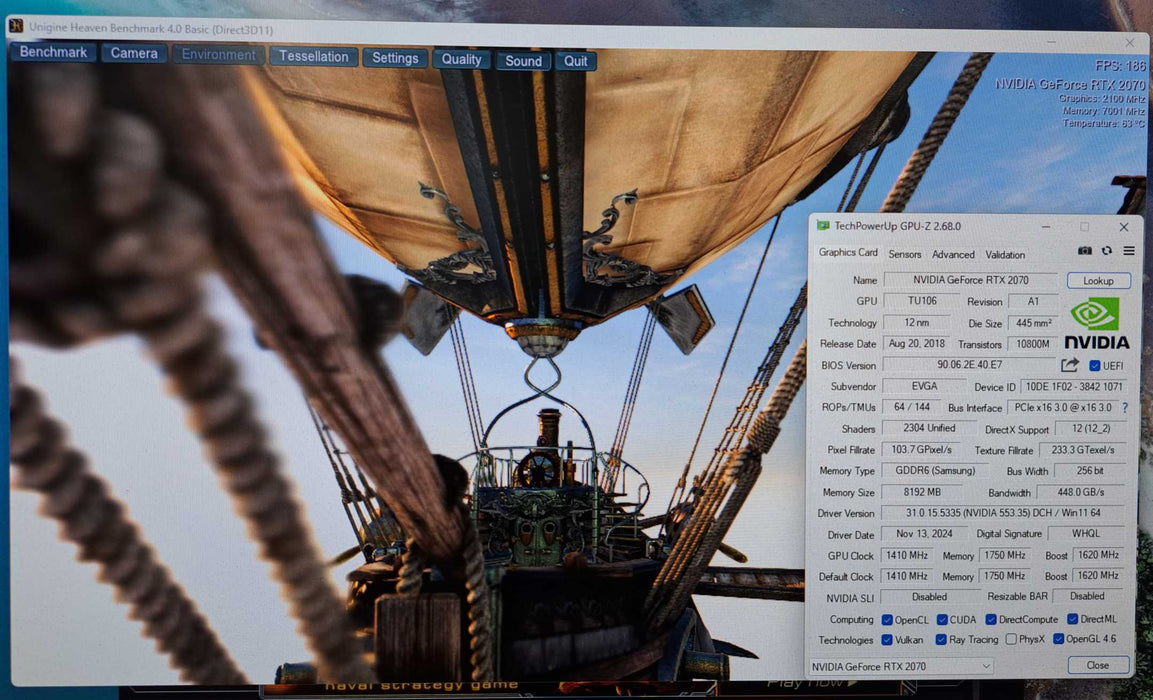The height and width of the screenshot is (700, 1153).
Task: Toggle the CUDA checkbox
Action: click(x=942, y=619)
